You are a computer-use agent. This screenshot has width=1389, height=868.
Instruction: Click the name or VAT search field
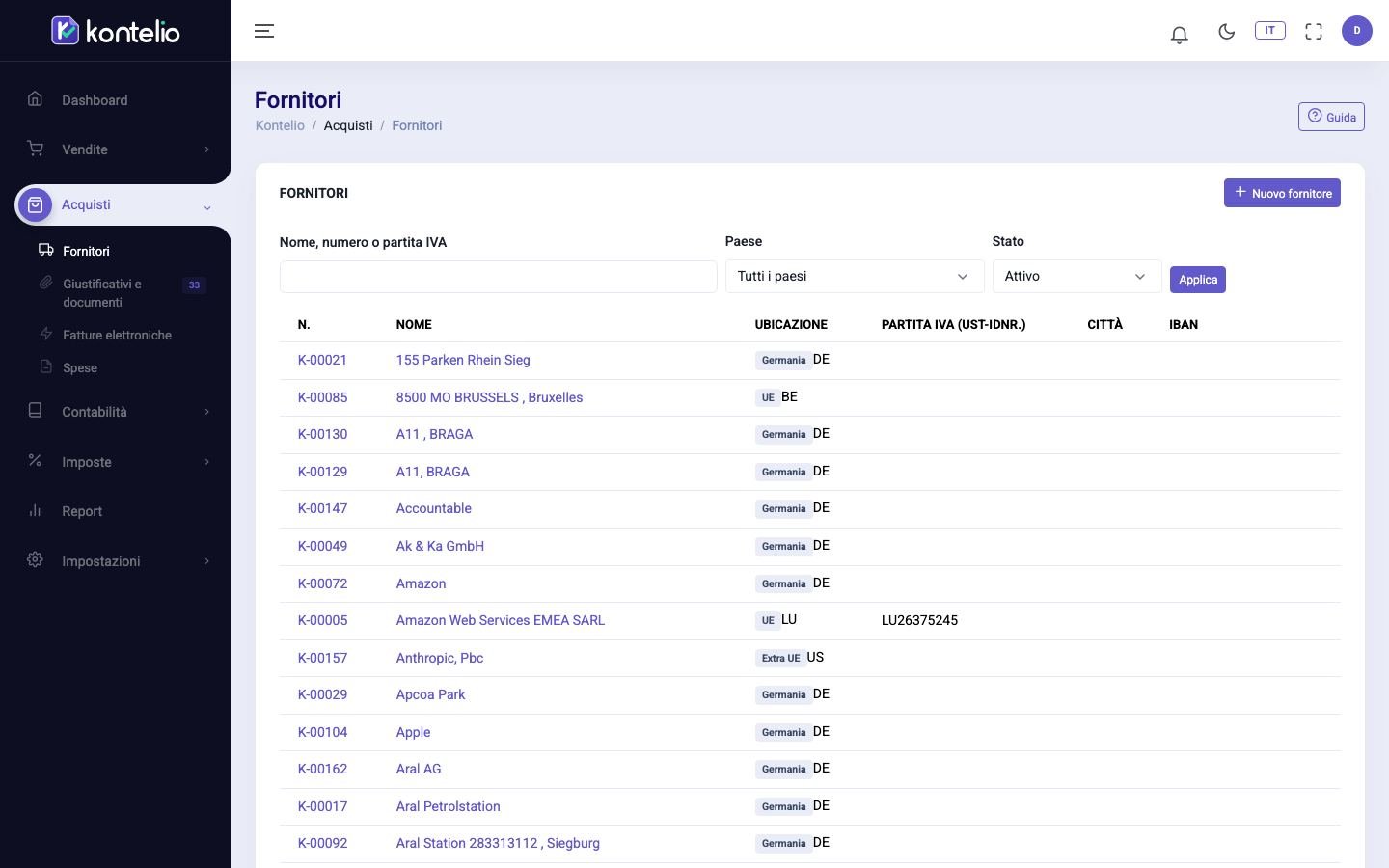498,277
